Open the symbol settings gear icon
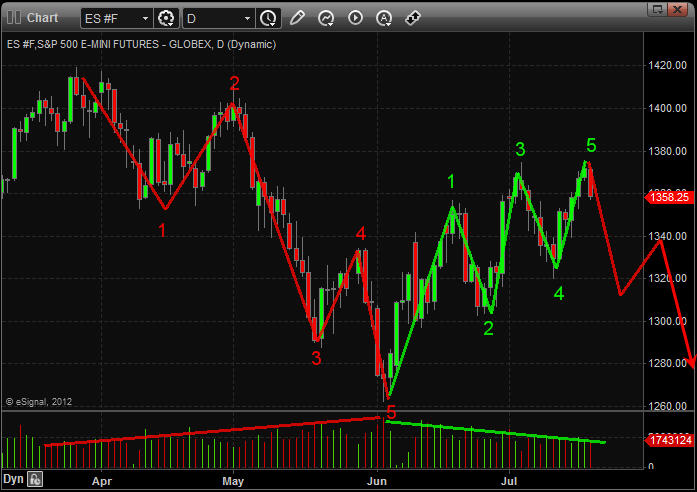This screenshot has height=492, width=697. click(166, 18)
